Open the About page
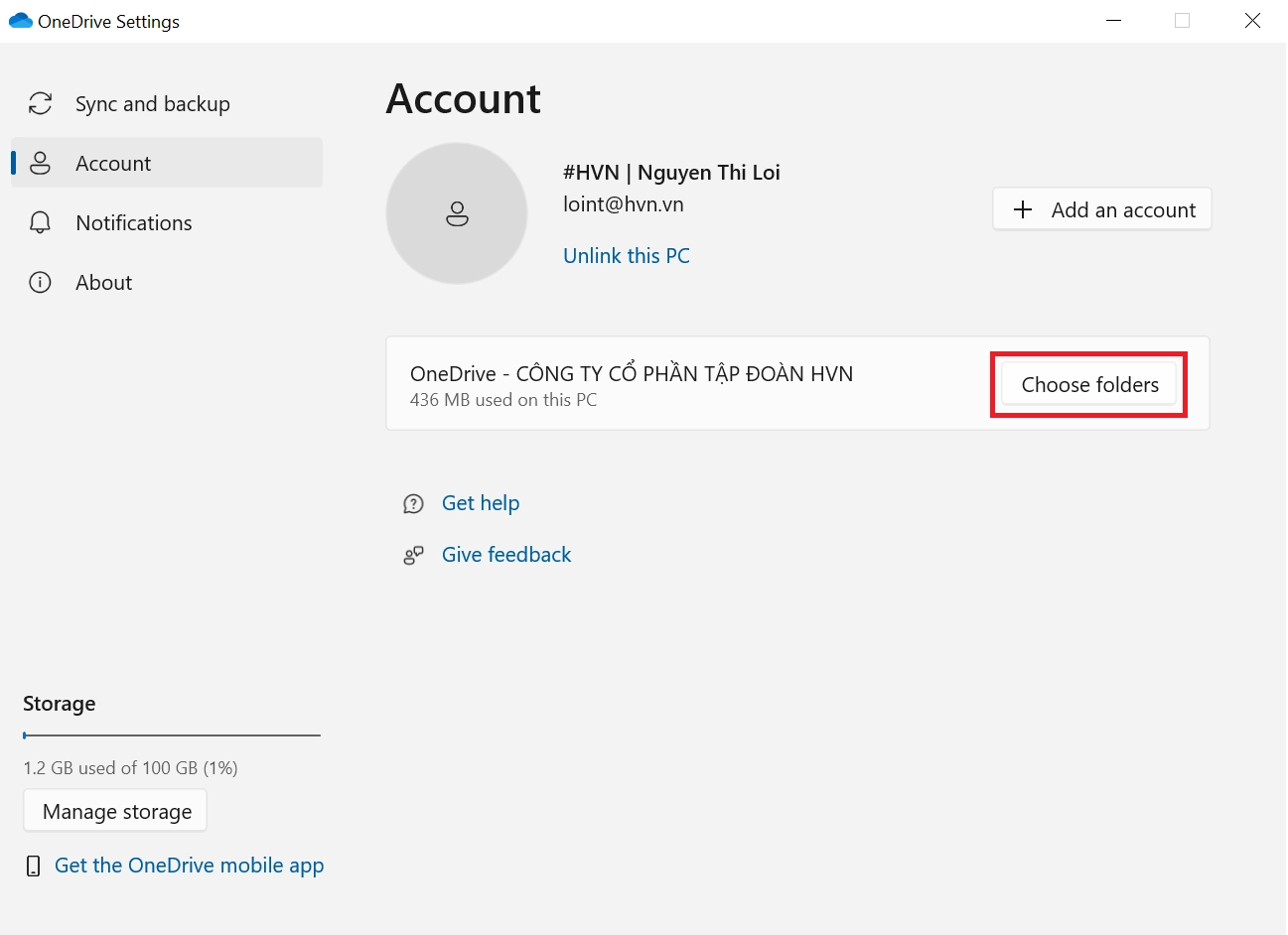Image resolution: width=1288 pixels, height=935 pixels. tap(104, 283)
